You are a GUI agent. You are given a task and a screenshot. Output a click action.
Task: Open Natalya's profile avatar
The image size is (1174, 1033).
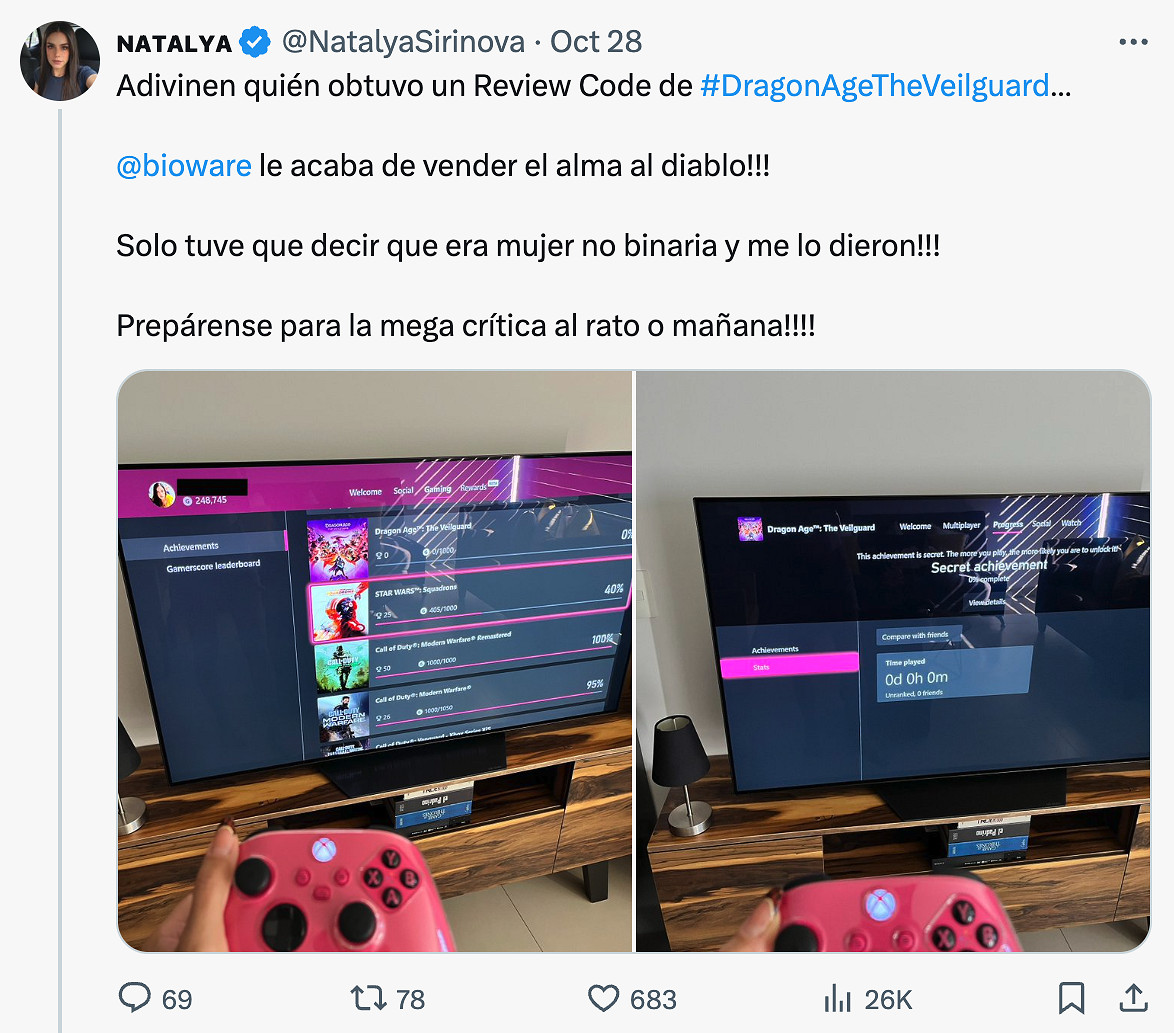[x=60, y=61]
